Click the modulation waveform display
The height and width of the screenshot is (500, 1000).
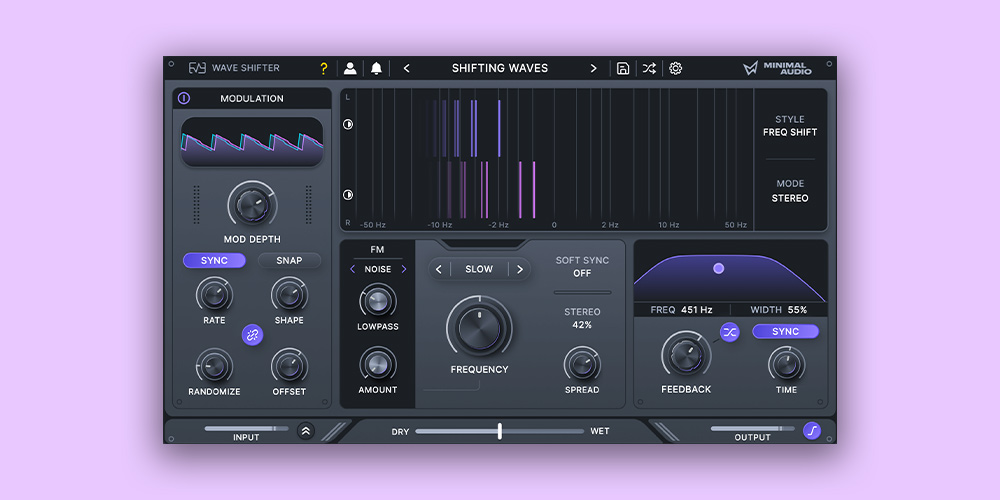252,142
